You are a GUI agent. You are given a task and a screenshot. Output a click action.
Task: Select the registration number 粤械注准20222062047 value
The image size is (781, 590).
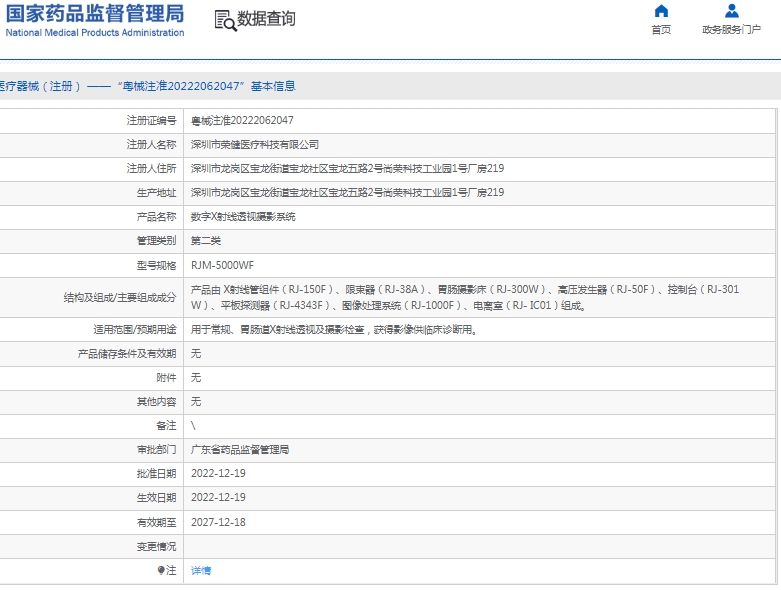(x=242, y=120)
